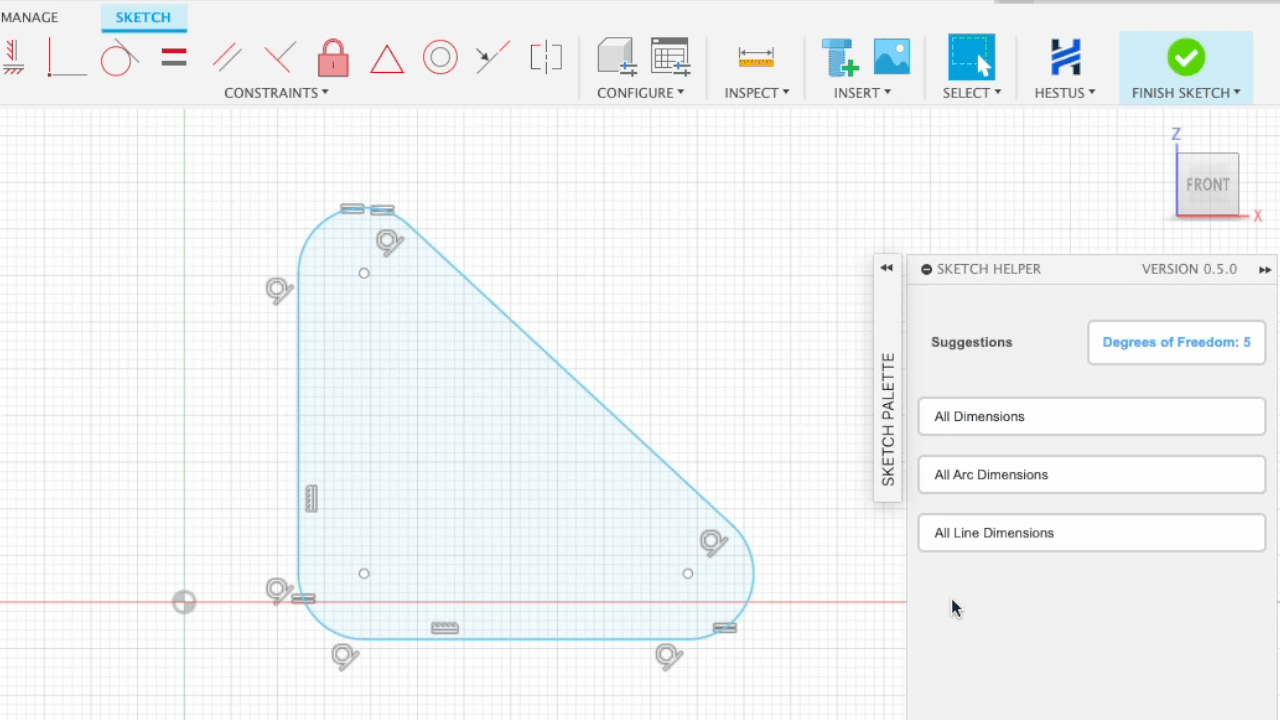Collapse Sketch Palette using double-left arrows
Viewport: 1280px width, 720px height.
pos(886,268)
